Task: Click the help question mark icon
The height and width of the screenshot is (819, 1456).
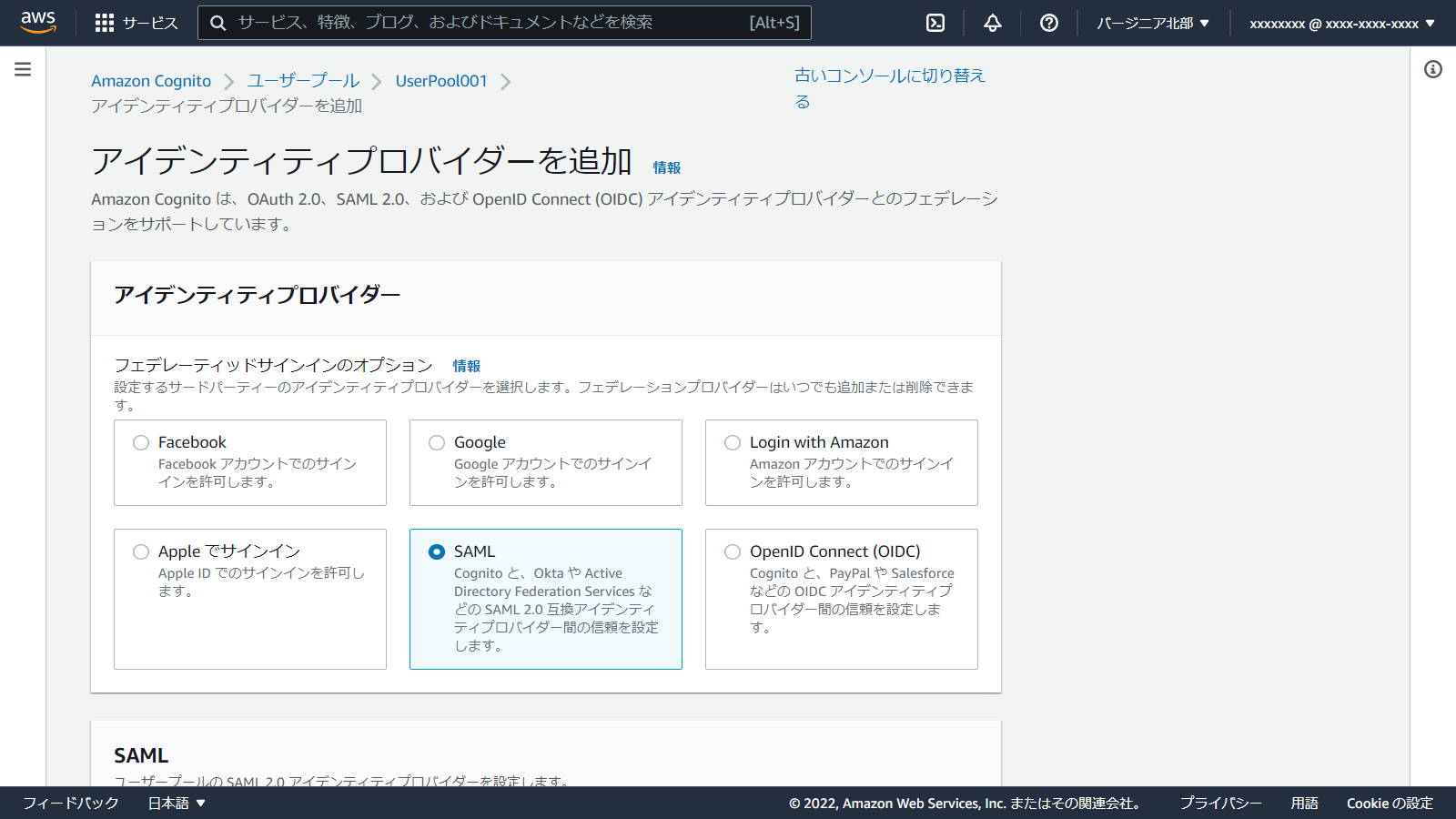Action: (1048, 22)
